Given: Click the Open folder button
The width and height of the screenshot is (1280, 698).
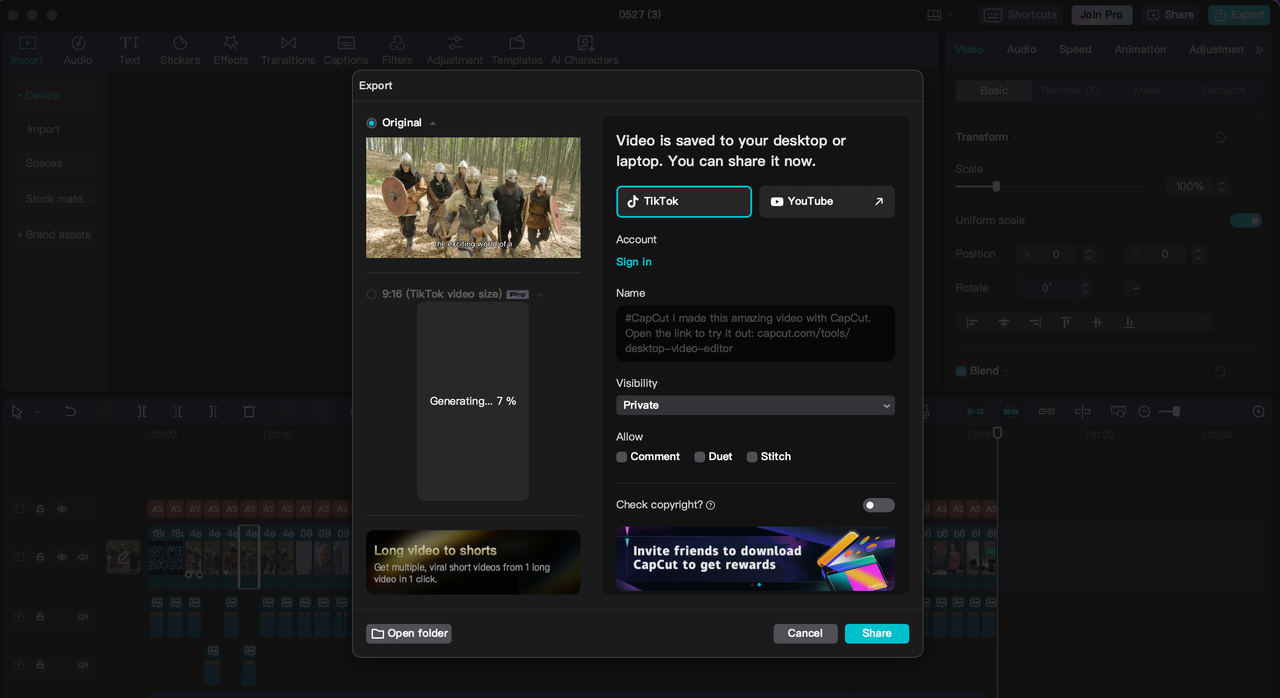Looking at the screenshot, I should click(x=409, y=633).
